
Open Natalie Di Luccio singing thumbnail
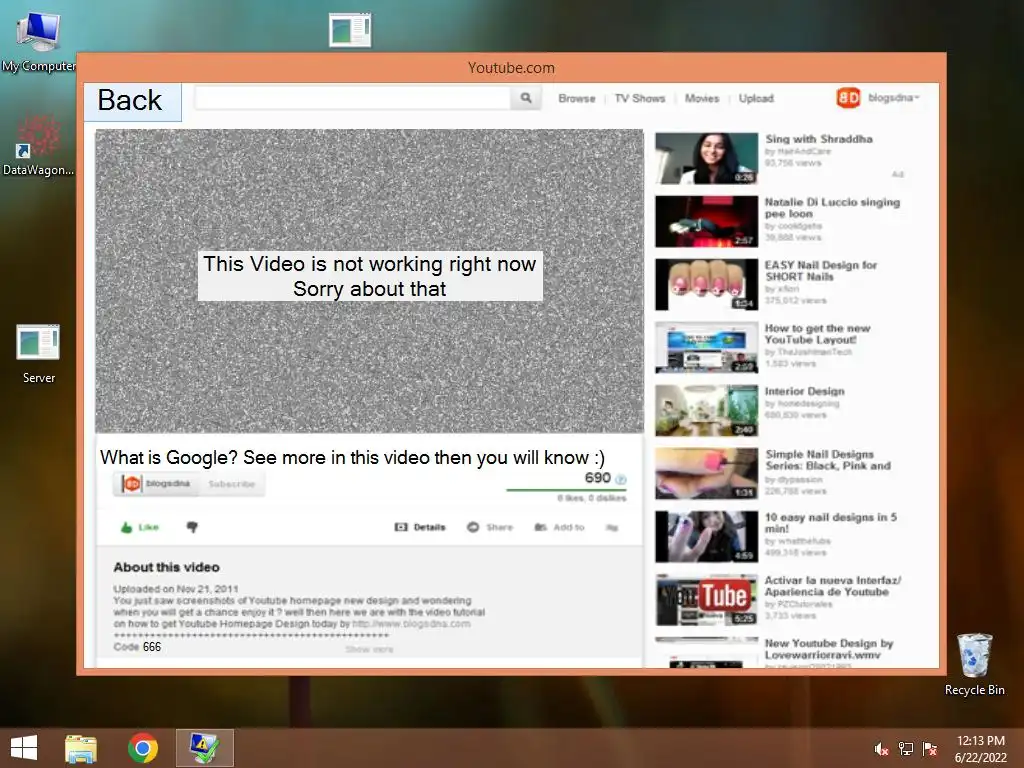point(707,221)
